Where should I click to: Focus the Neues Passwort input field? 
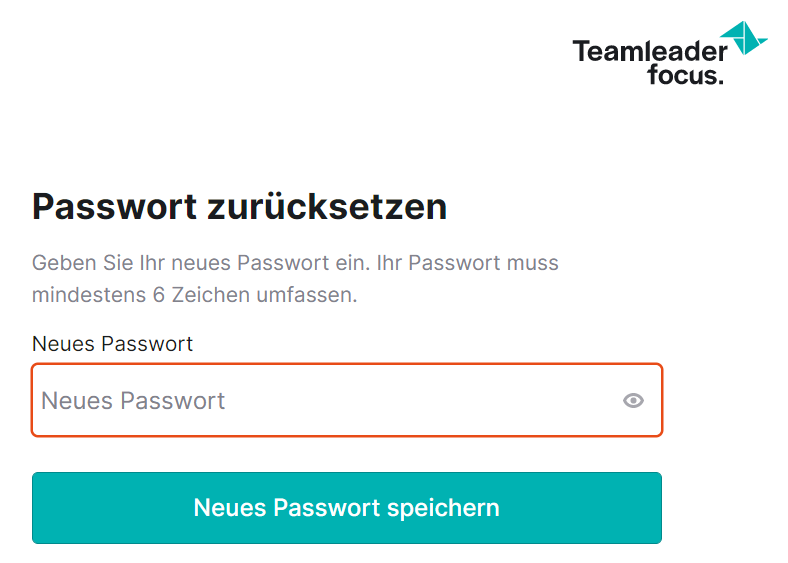click(x=347, y=400)
